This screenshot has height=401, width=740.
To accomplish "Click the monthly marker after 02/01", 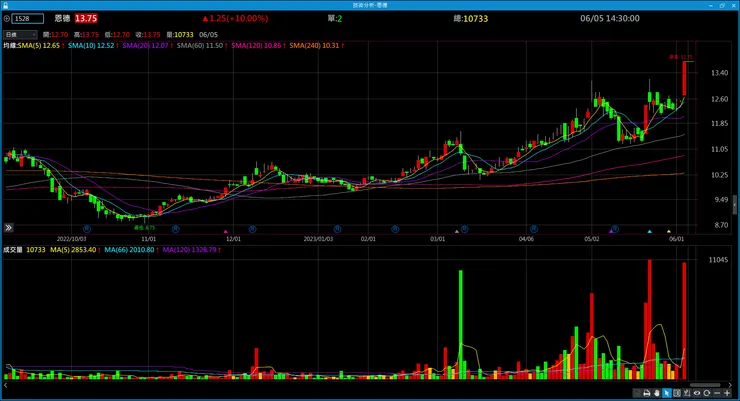I will pyautogui.click(x=395, y=229).
